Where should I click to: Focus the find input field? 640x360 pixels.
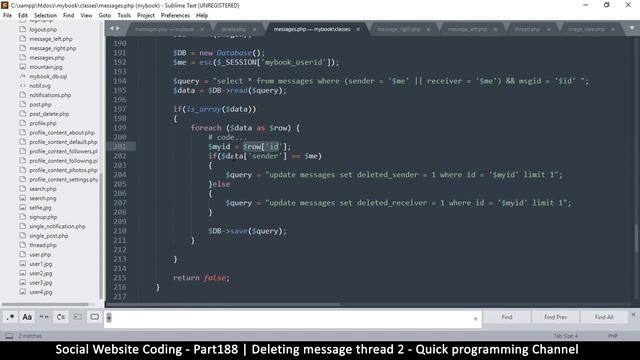(x=292, y=318)
